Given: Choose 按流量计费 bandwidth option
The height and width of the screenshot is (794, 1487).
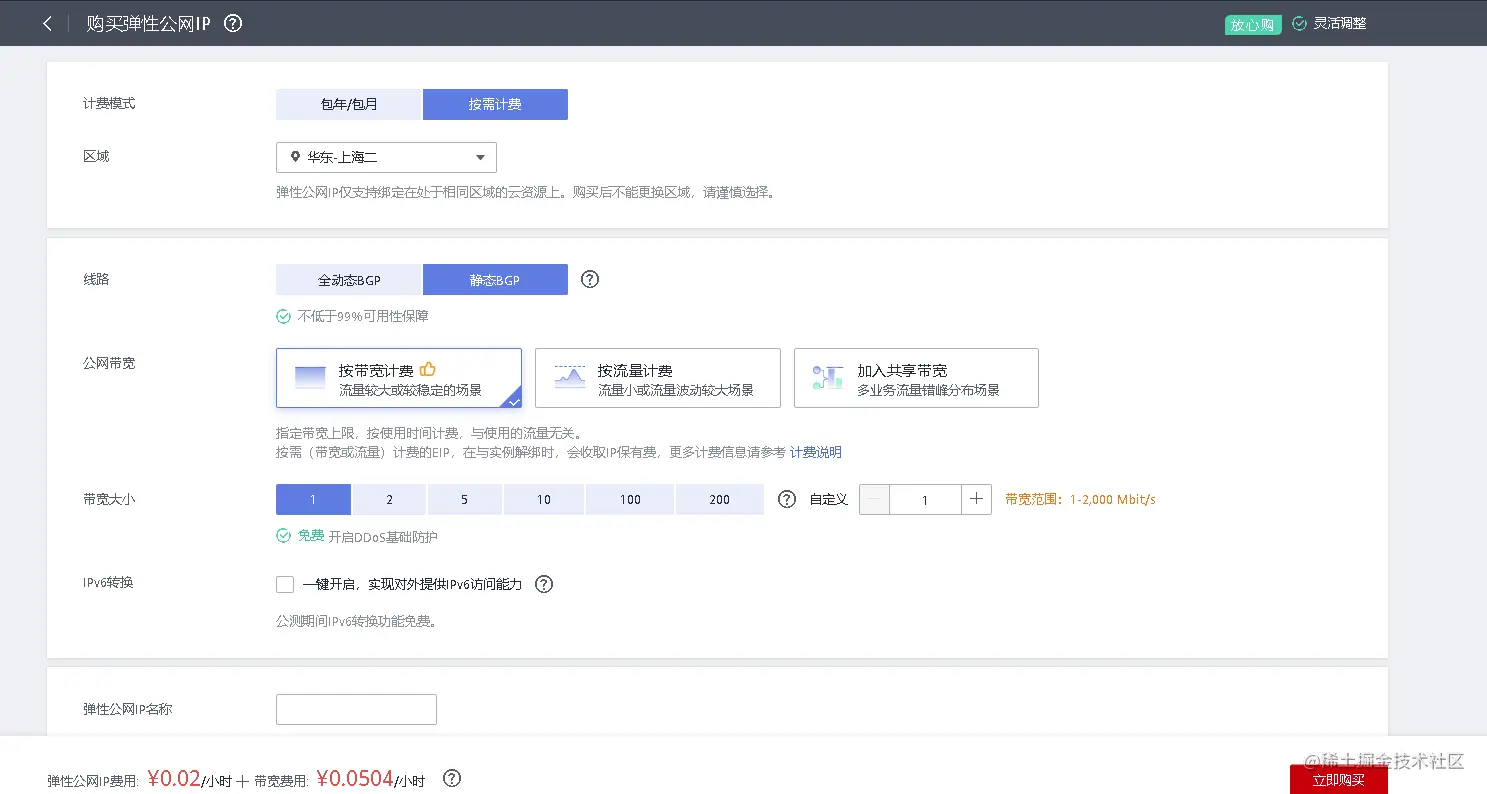Looking at the screenshot, I should [658, 378].
